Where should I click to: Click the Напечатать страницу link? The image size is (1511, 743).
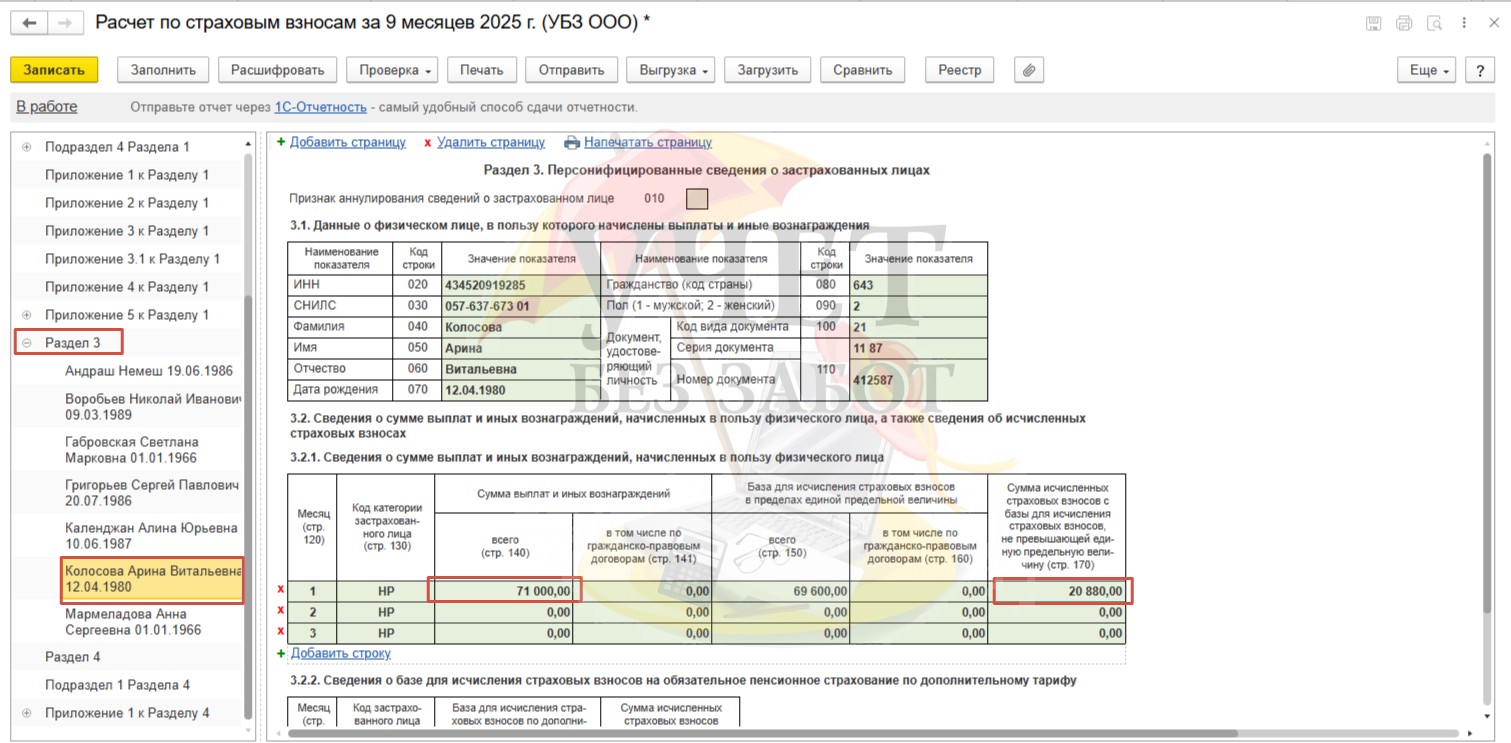click(x=648, y=143)
